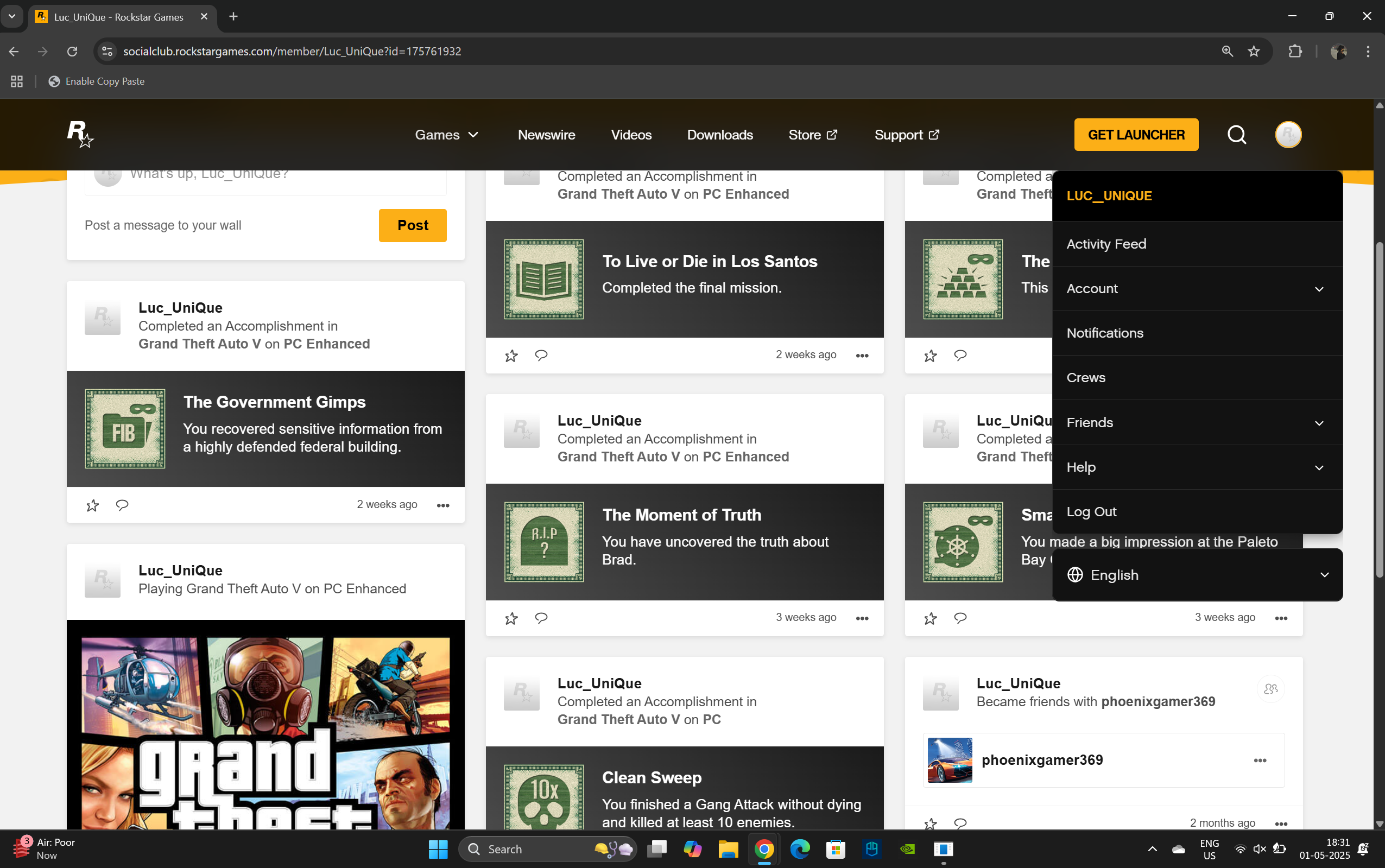Like The Government Gimps post
Viewport: 1385px width, 868px height.
[92, 505]
